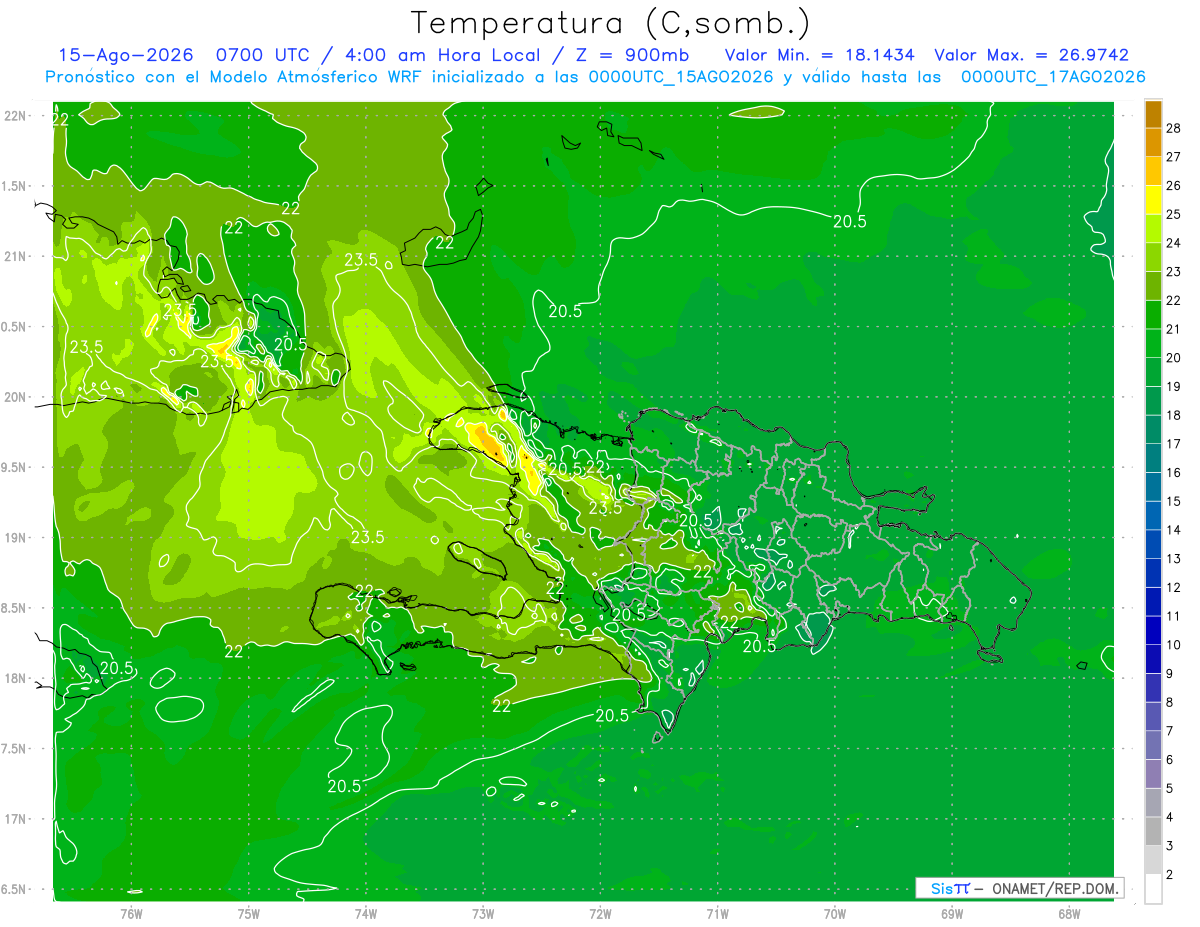Screen dimensions: 1200x927
Task: Click the dark orange colorbar swatch above 28
Action: [1153, 113]
